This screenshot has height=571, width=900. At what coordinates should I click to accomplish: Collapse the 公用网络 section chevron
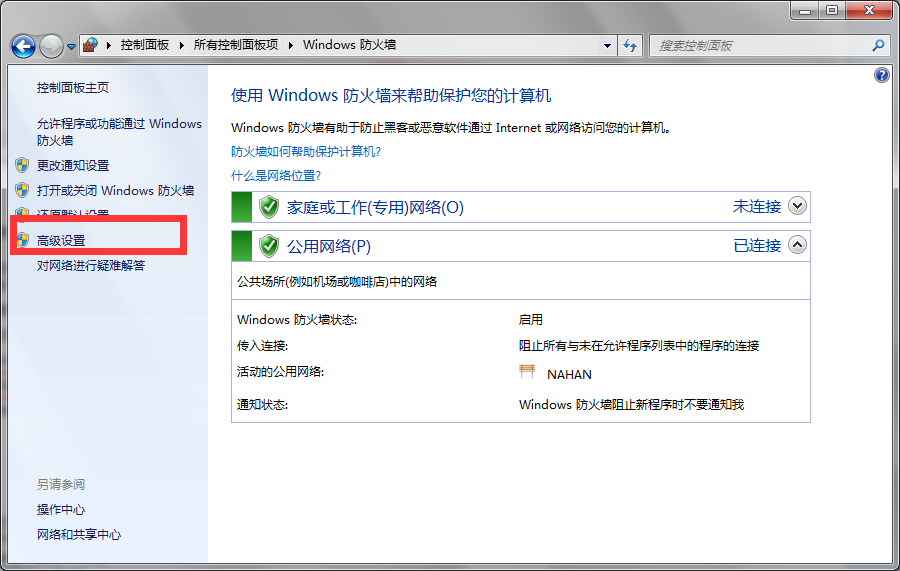[x=797, y=245]
